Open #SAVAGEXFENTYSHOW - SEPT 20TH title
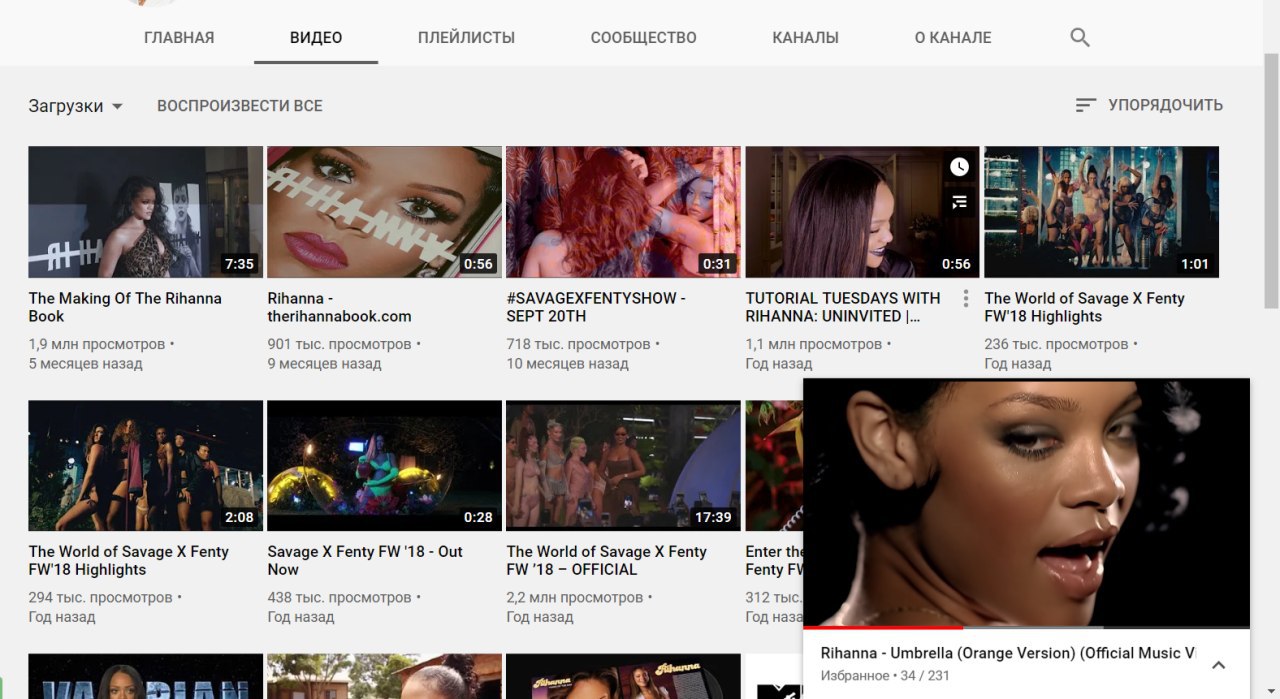The height and width of the screenshot is (699, 1280). pyautogui.click(x=596, y=307)
